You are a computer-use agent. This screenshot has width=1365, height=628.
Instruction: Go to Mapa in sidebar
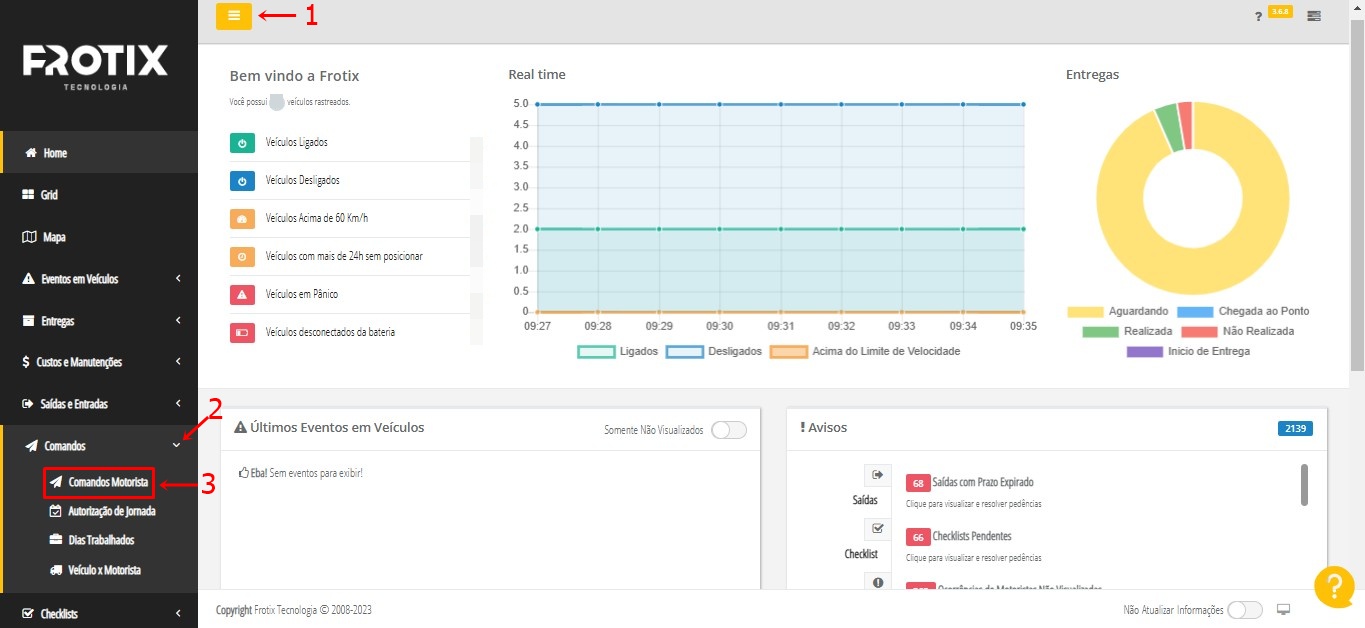point(54,237)
